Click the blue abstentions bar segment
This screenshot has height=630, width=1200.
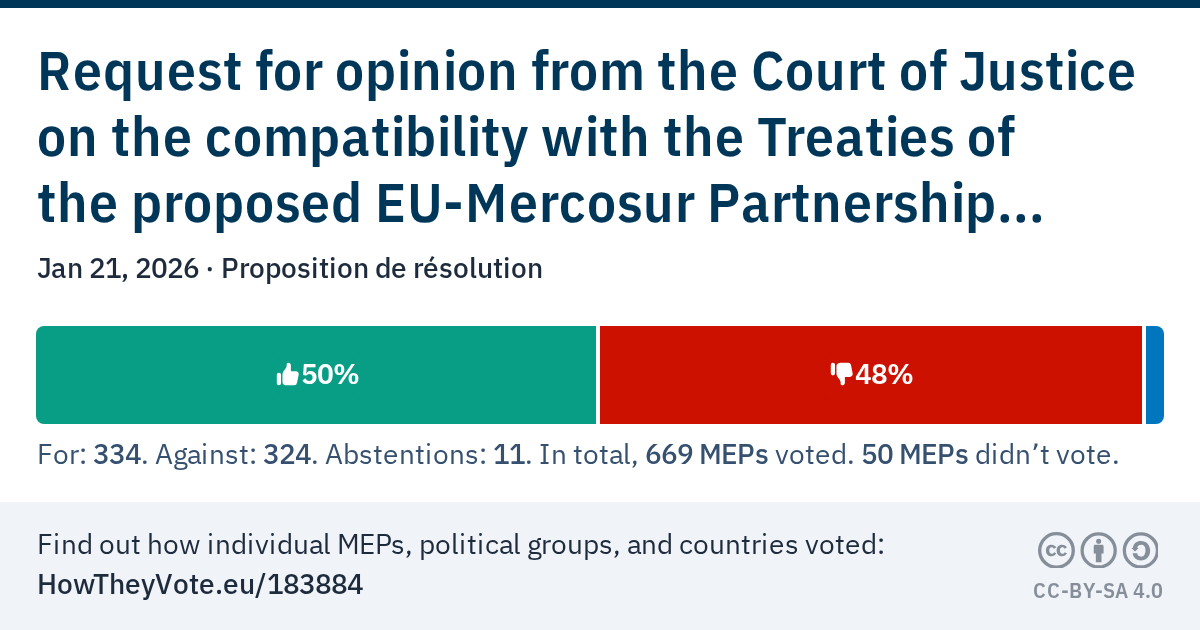[1154, 375]
